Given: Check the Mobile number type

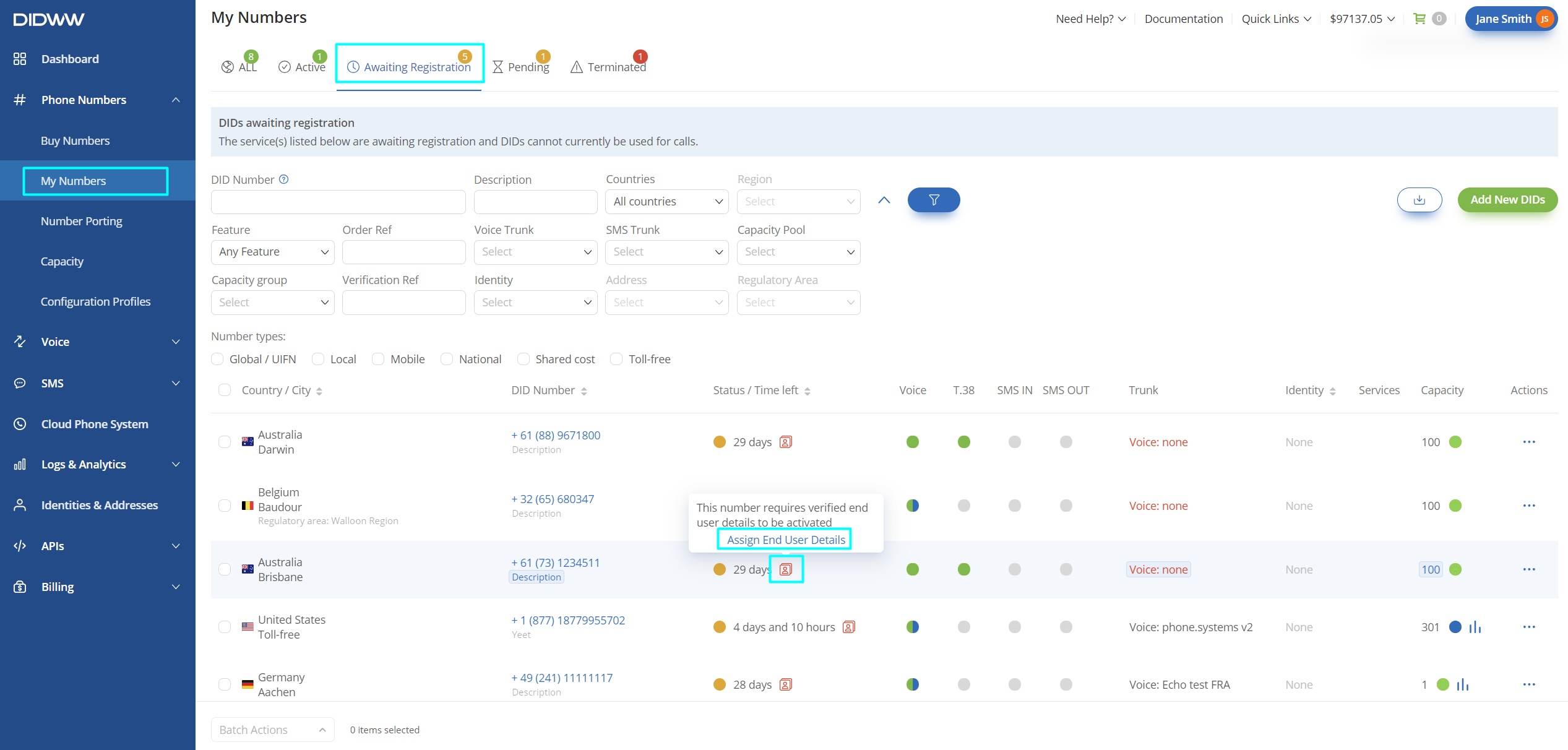Looking at the screenshot, I should 378,359.
